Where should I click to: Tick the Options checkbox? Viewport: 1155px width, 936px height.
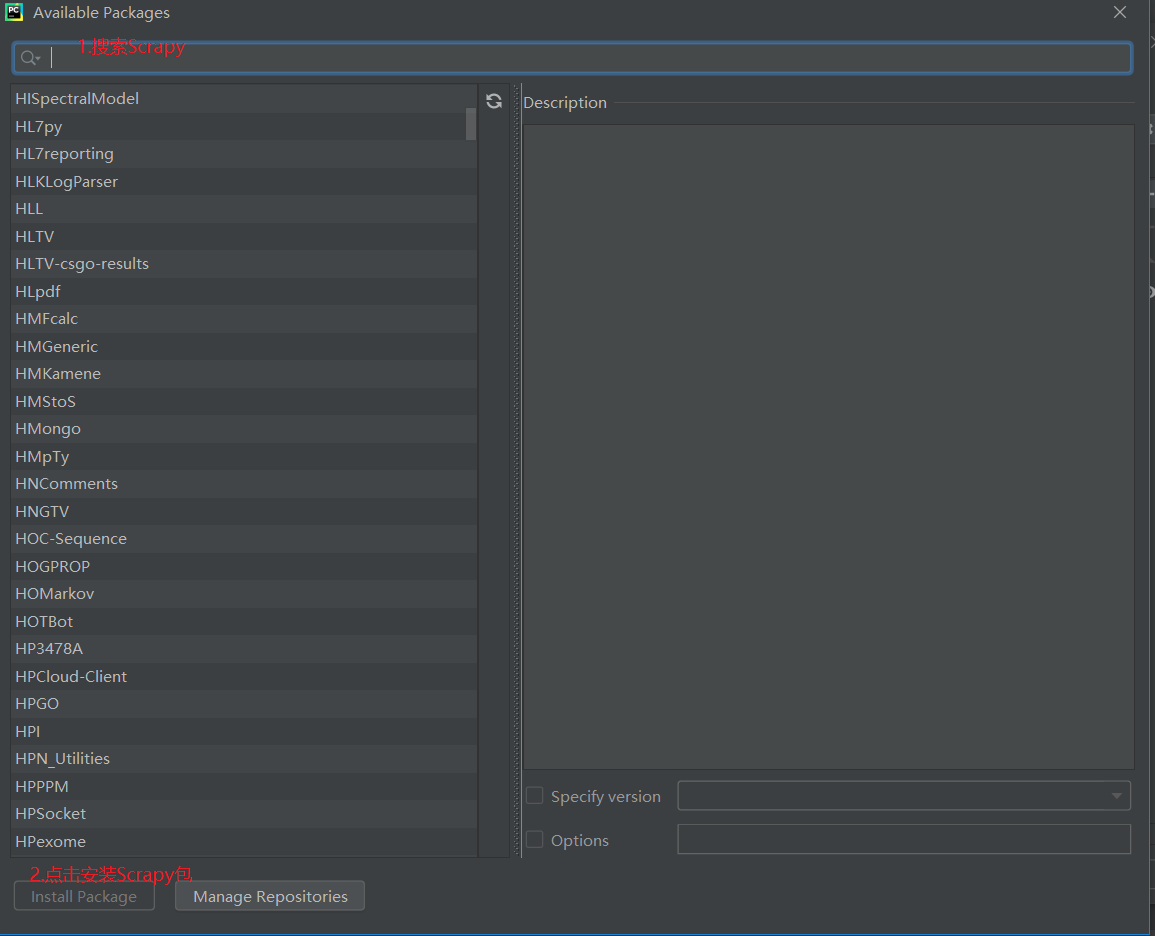535,840
